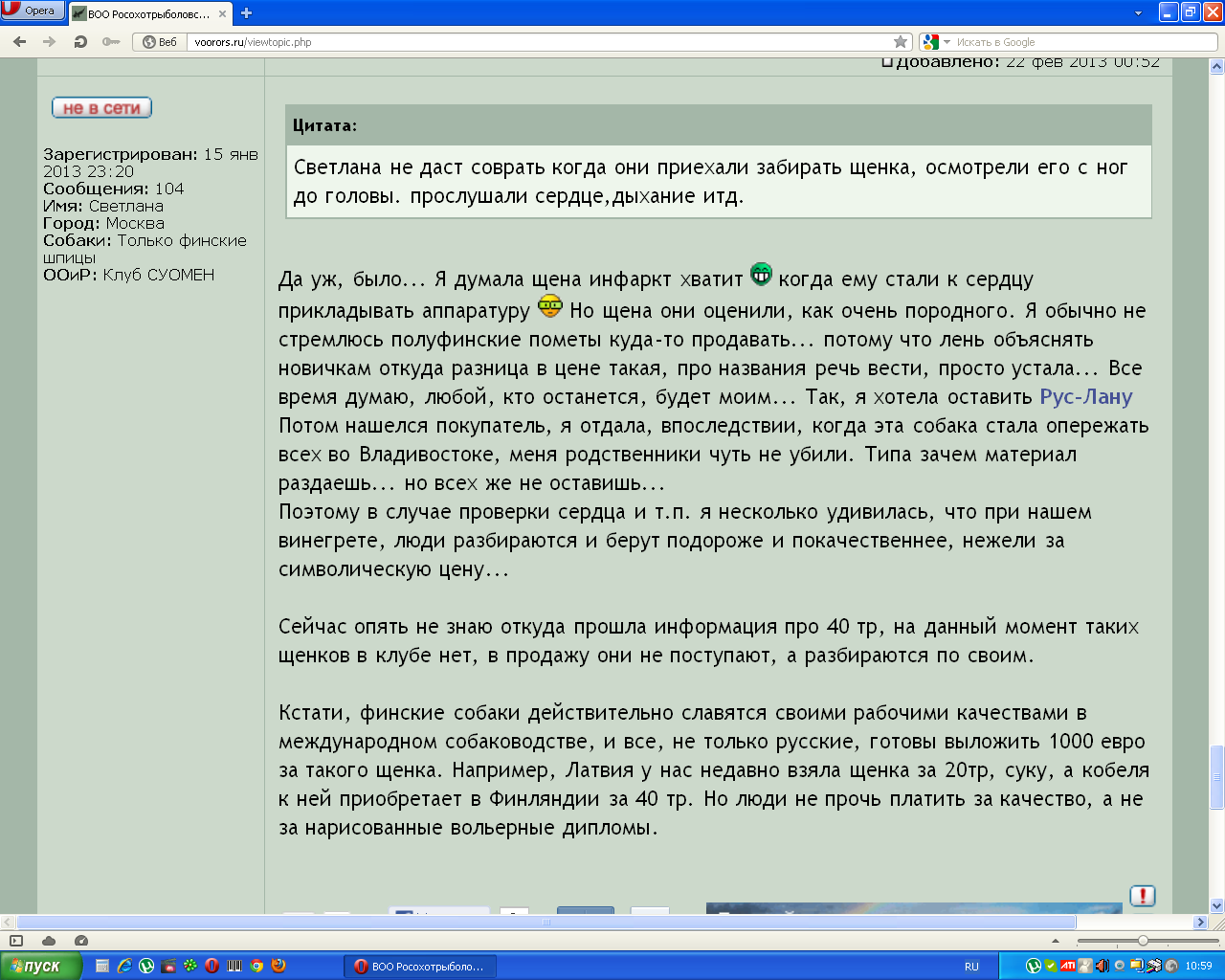The image size is (1225, 980).
Task: Open uTorrent from the quick launch bar
Action: 146,966
